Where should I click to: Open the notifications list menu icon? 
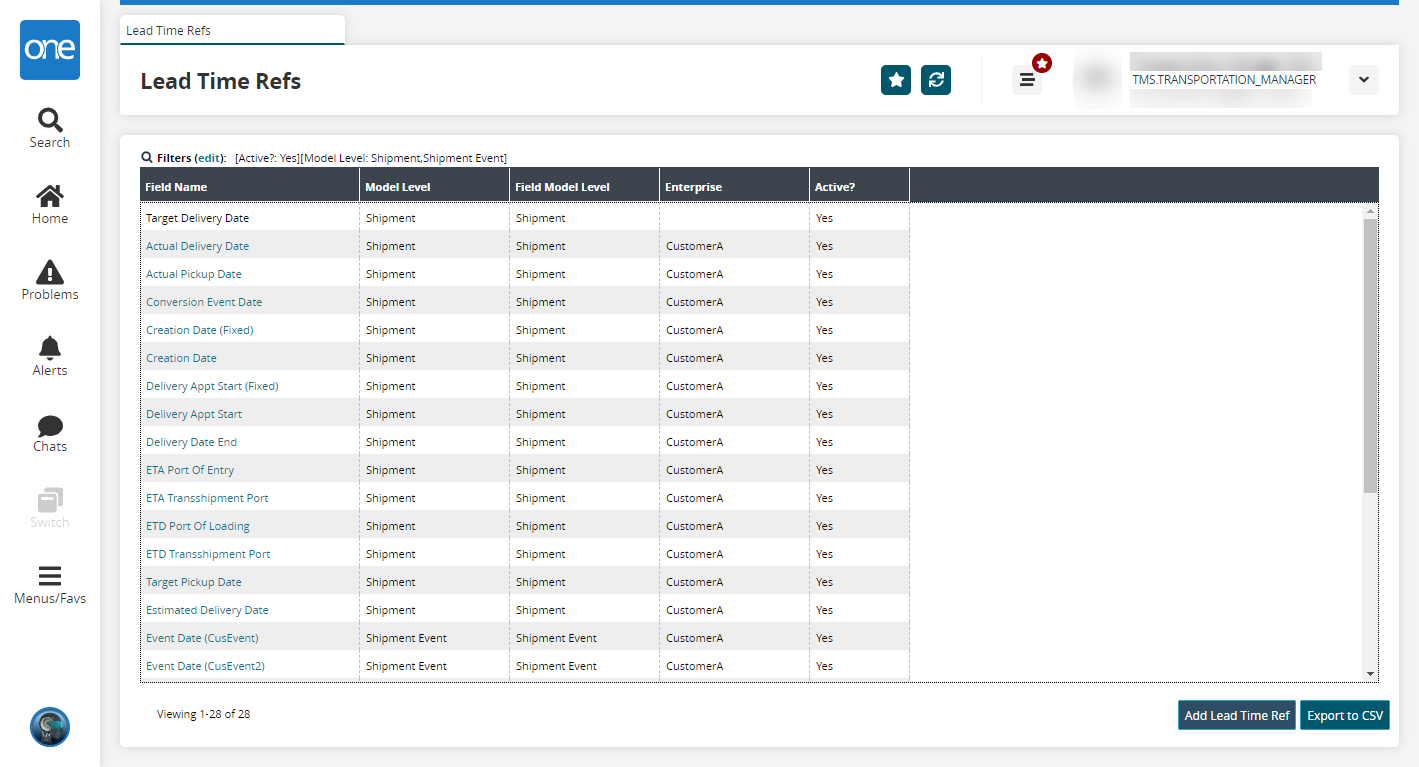click(x=1027, y=80)
